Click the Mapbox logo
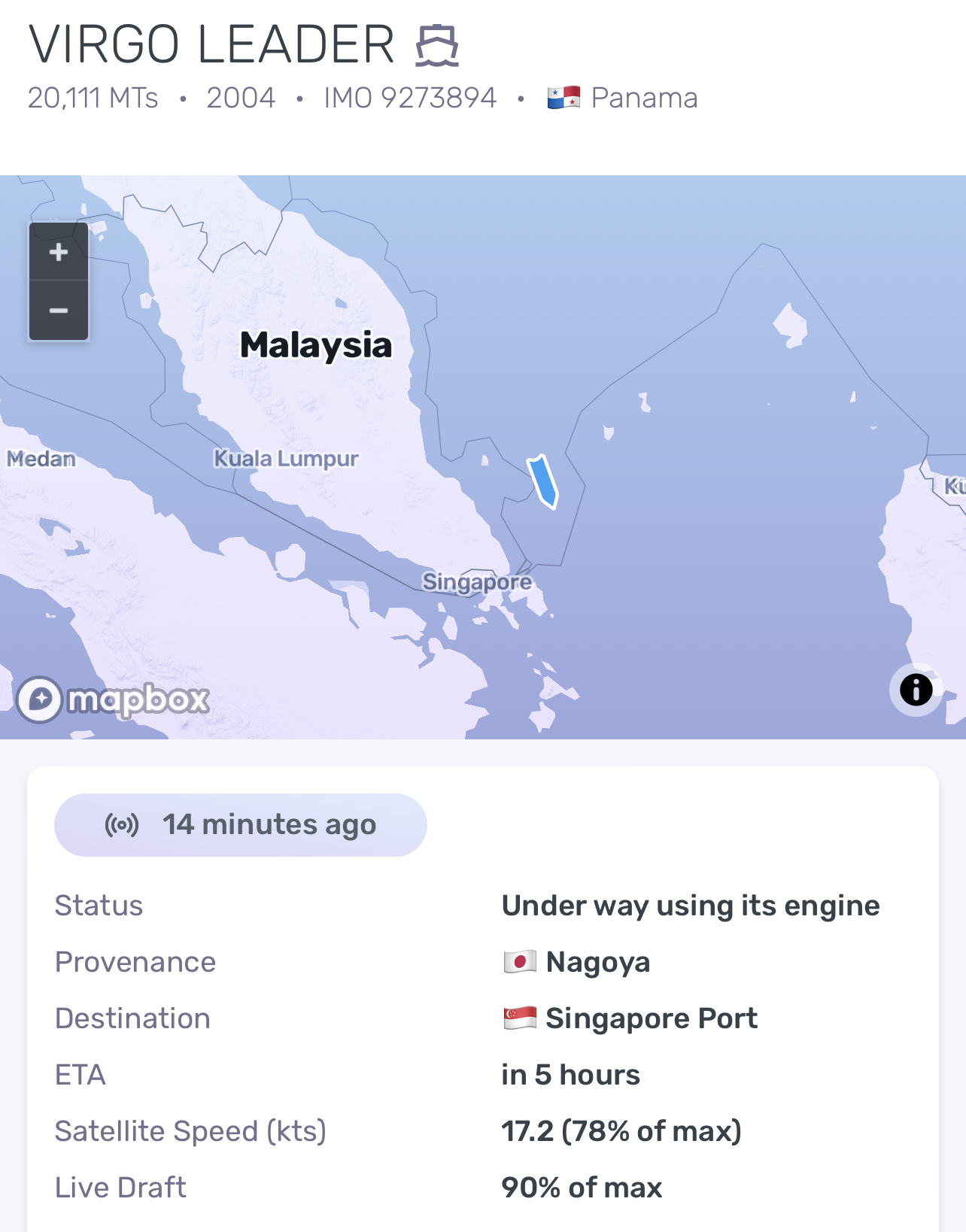Viewport: 966px width, 1232px height. pyautogui.click(x=114, y=700)
